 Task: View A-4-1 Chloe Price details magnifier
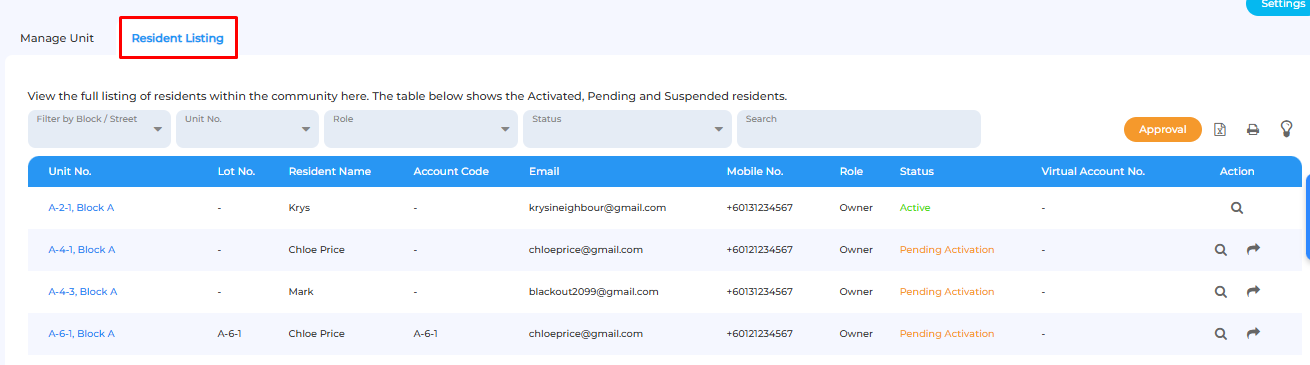1220,250
